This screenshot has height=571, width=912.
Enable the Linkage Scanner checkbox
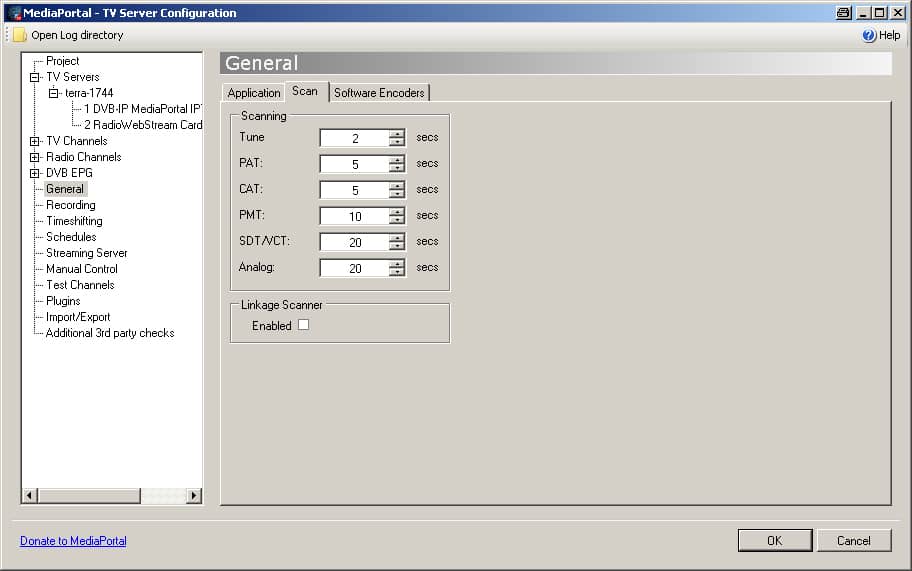coord(304,325)
